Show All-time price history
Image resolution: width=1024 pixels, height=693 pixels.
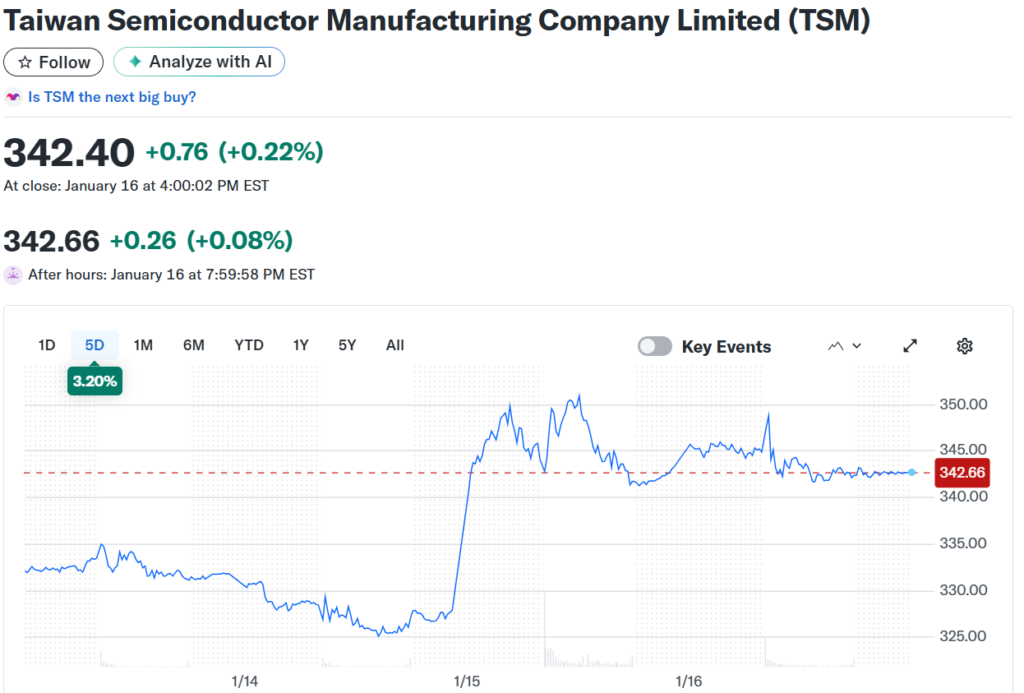395,345
